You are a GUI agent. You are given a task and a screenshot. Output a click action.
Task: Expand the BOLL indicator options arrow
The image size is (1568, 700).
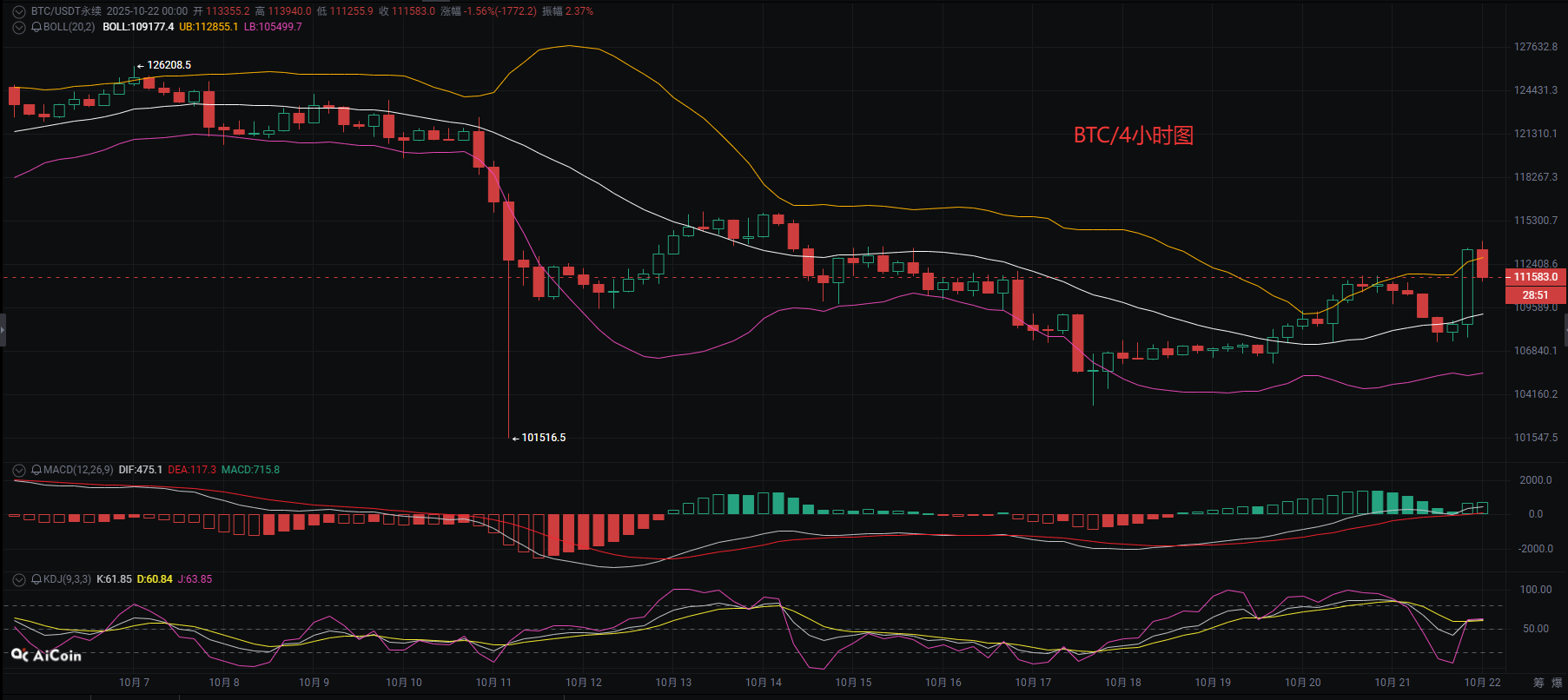pos(18,28)
